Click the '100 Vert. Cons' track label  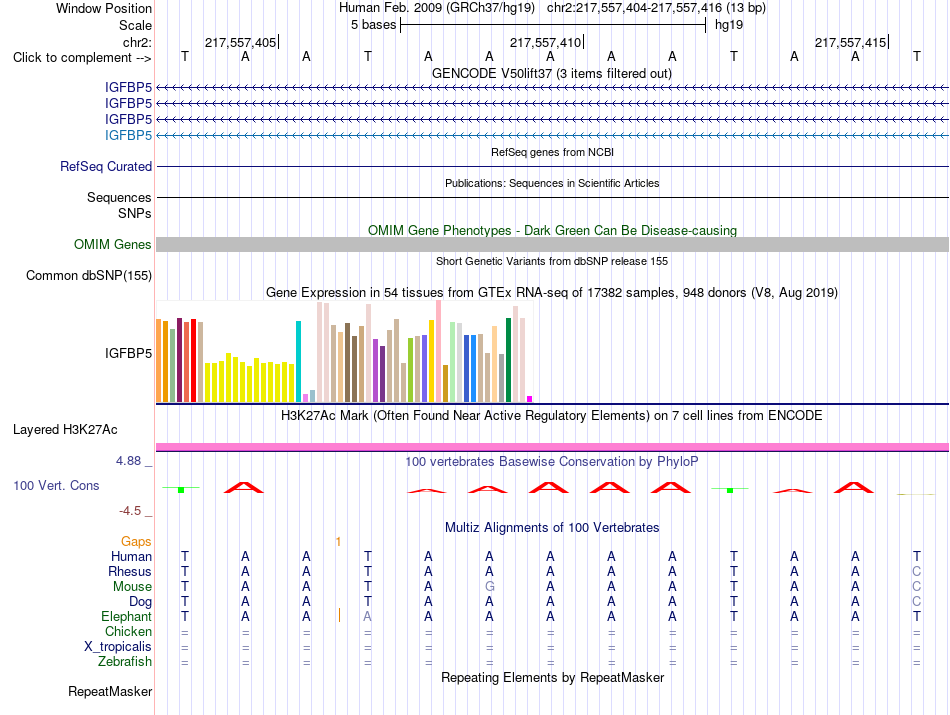56,485
